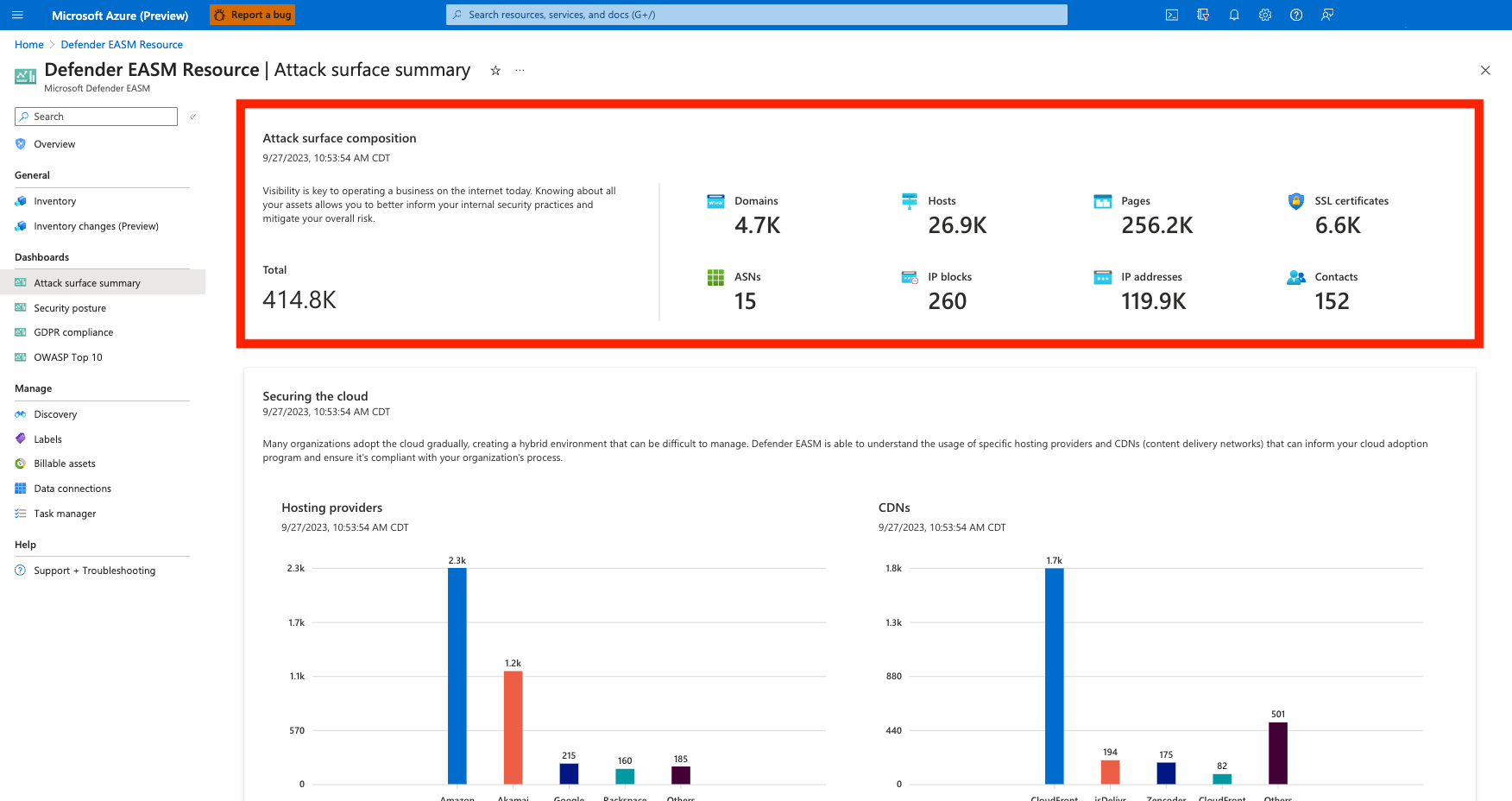Image resolution: width=1512 pixels, height=801 pixels.
Task: Open Data connections via its grid icon
Action: [20, 488]
